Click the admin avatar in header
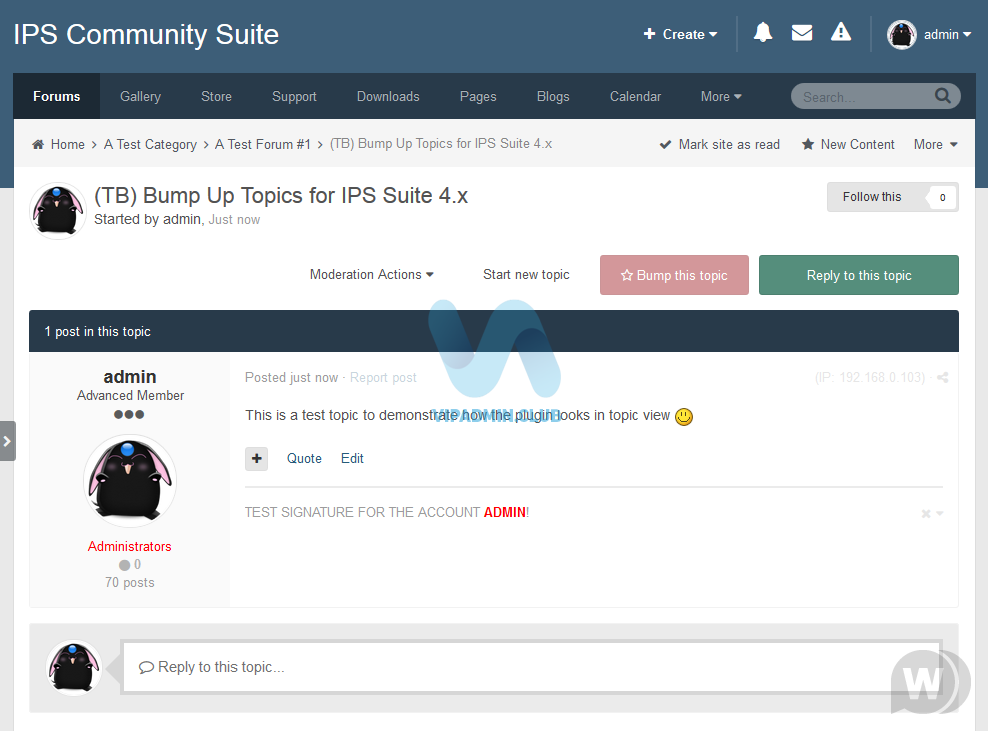The width and height of the screenshot is (988, 731). click(x=902, y=35)
